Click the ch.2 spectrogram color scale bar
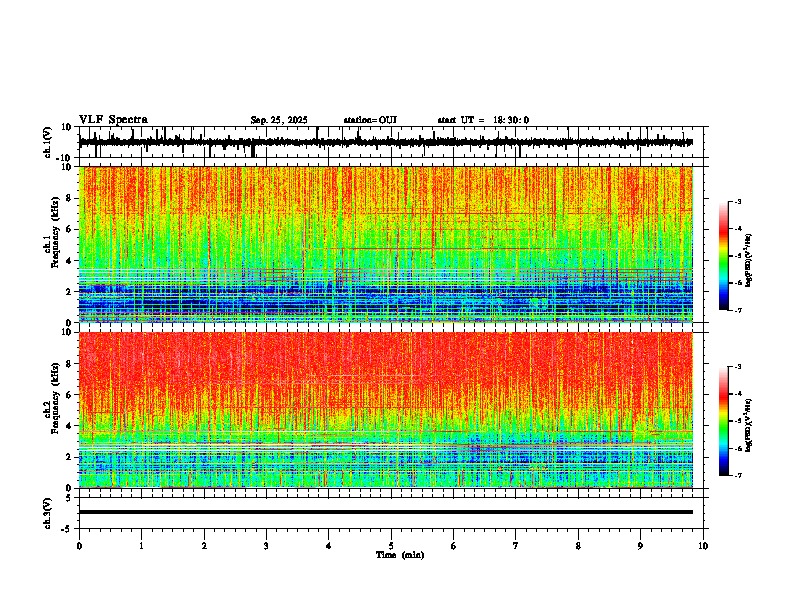This screenshot has height=612, width=792. pyautogui.click(x=723, y=421)
